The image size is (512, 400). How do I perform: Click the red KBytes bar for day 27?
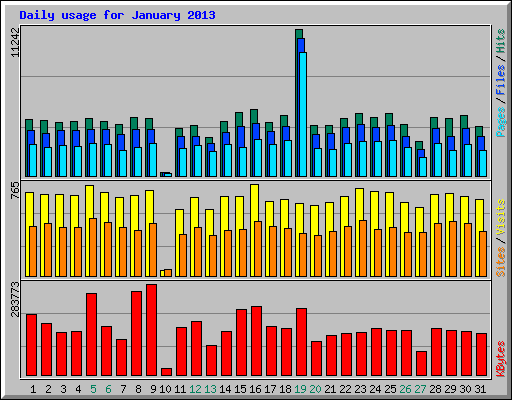(421, 363)
